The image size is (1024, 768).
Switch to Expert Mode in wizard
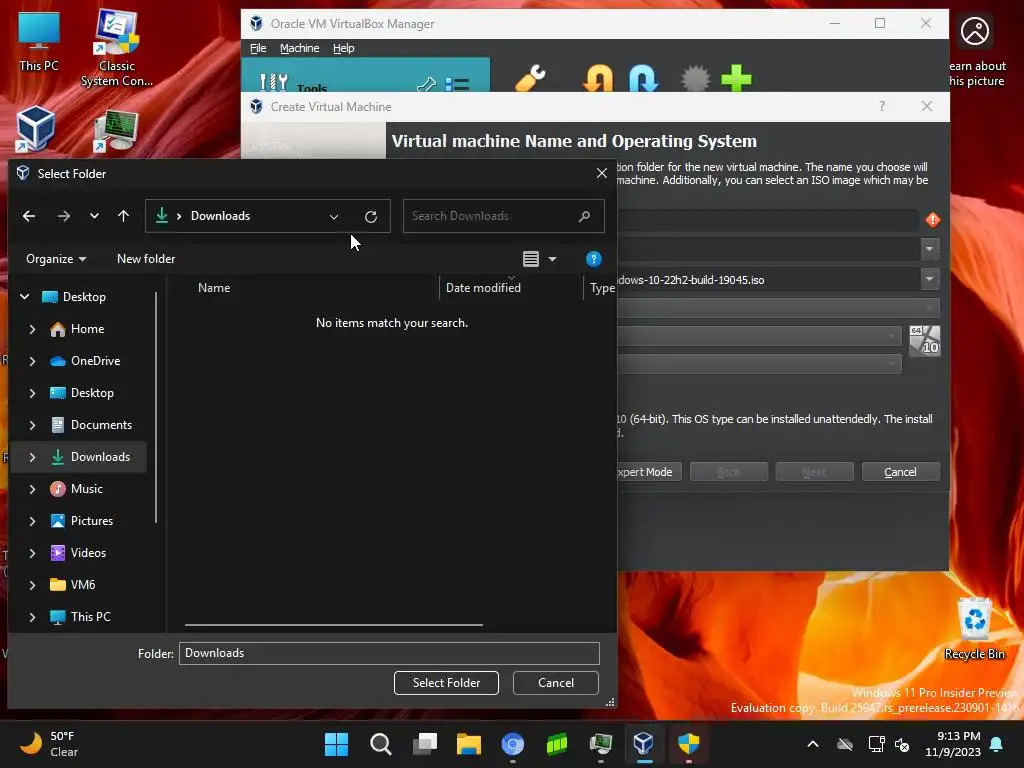click(649, 472)
